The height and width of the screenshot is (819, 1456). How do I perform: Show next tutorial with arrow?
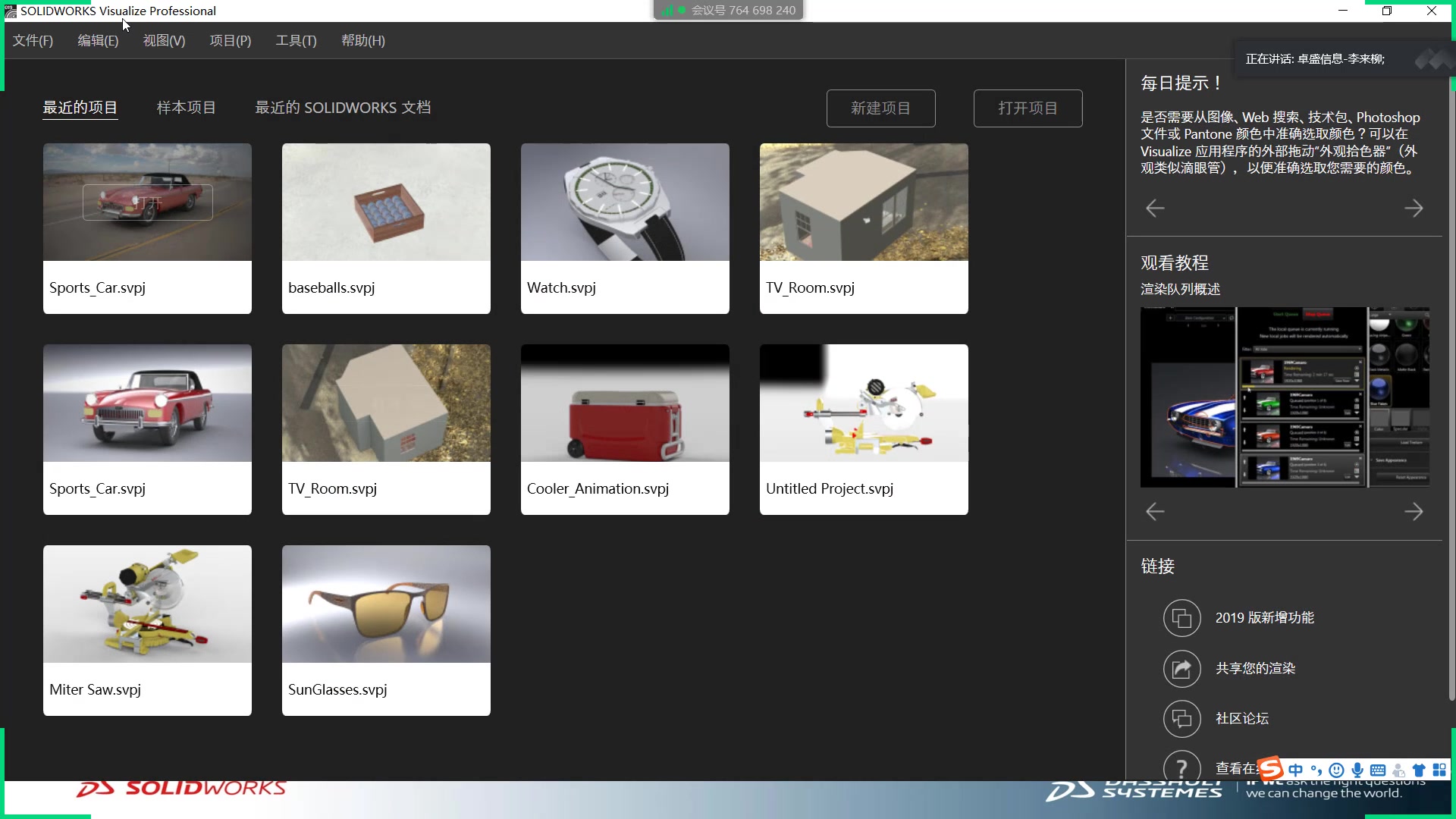coord(1414,511)
